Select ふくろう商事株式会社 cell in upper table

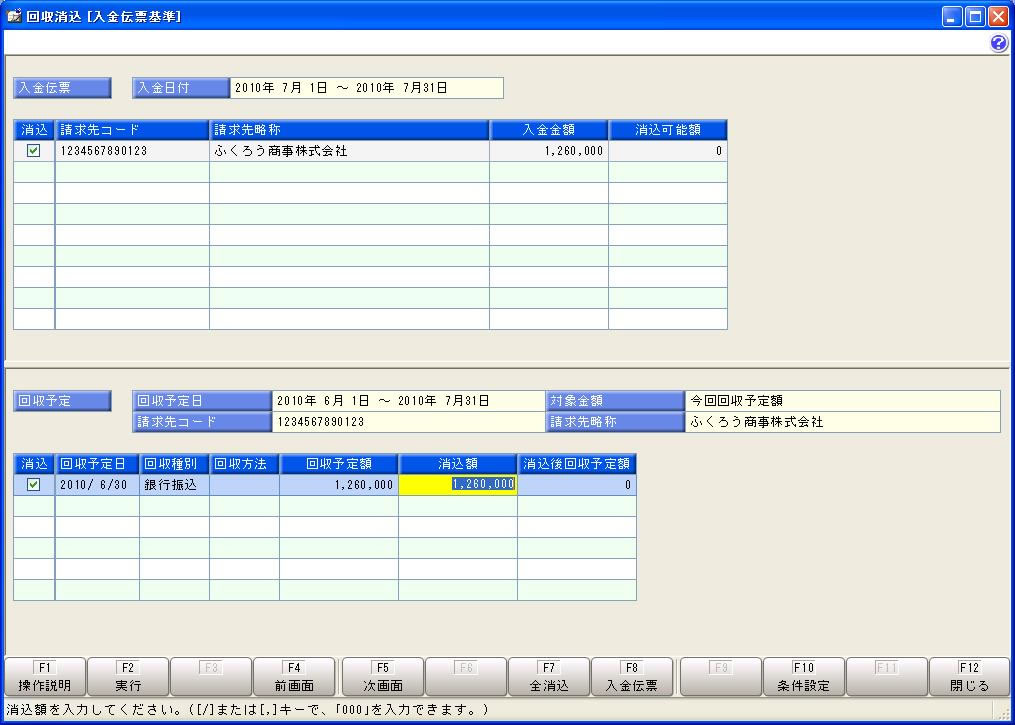350,151
